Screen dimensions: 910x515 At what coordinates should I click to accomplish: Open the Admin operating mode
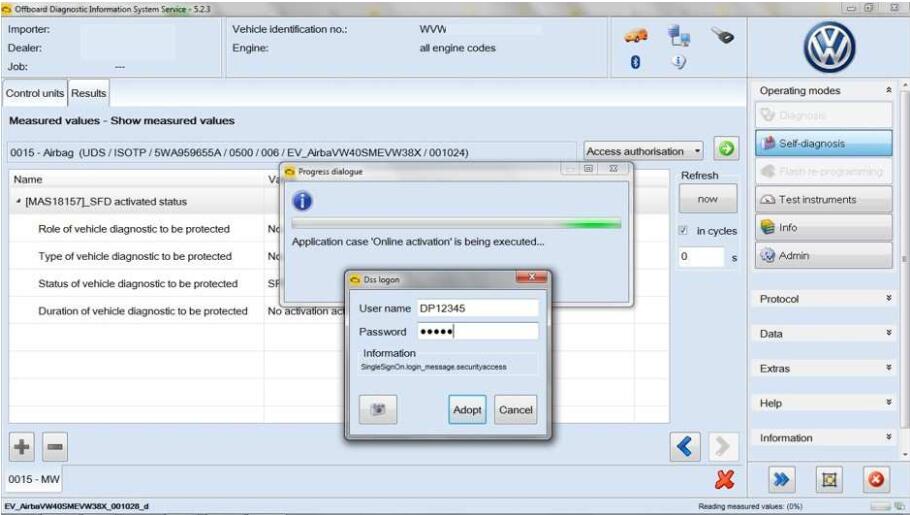coord(824,255)
